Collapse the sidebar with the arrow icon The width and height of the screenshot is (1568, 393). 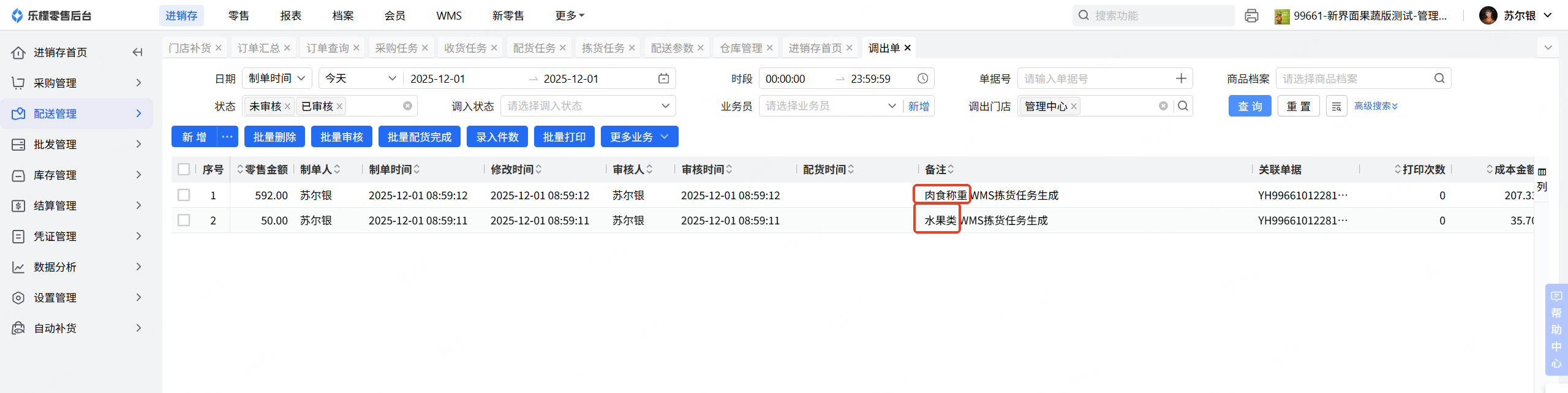click(137, 52)
